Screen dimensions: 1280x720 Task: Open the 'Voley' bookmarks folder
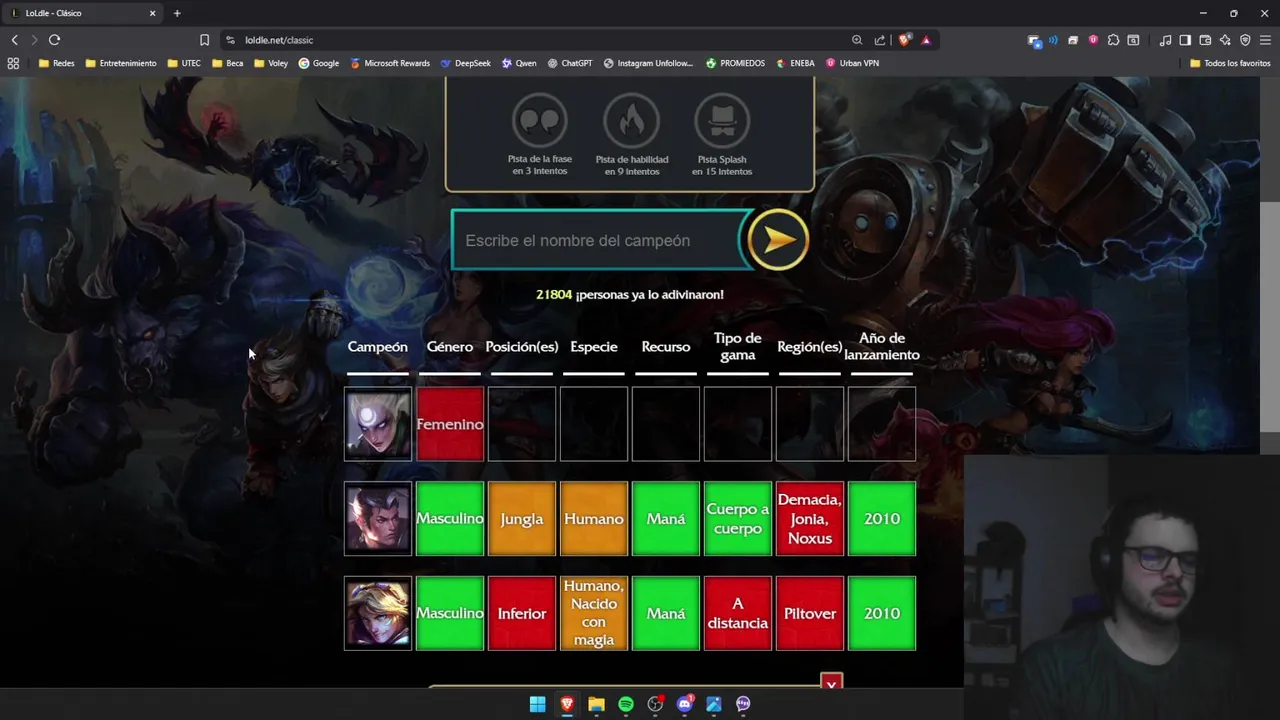271,63
